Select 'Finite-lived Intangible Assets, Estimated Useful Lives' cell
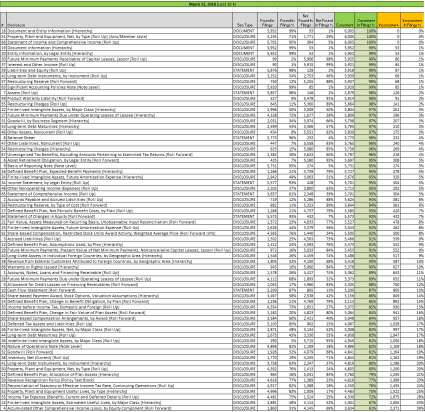The height and width of the screenshot is (412, 425). pos(119,403)
